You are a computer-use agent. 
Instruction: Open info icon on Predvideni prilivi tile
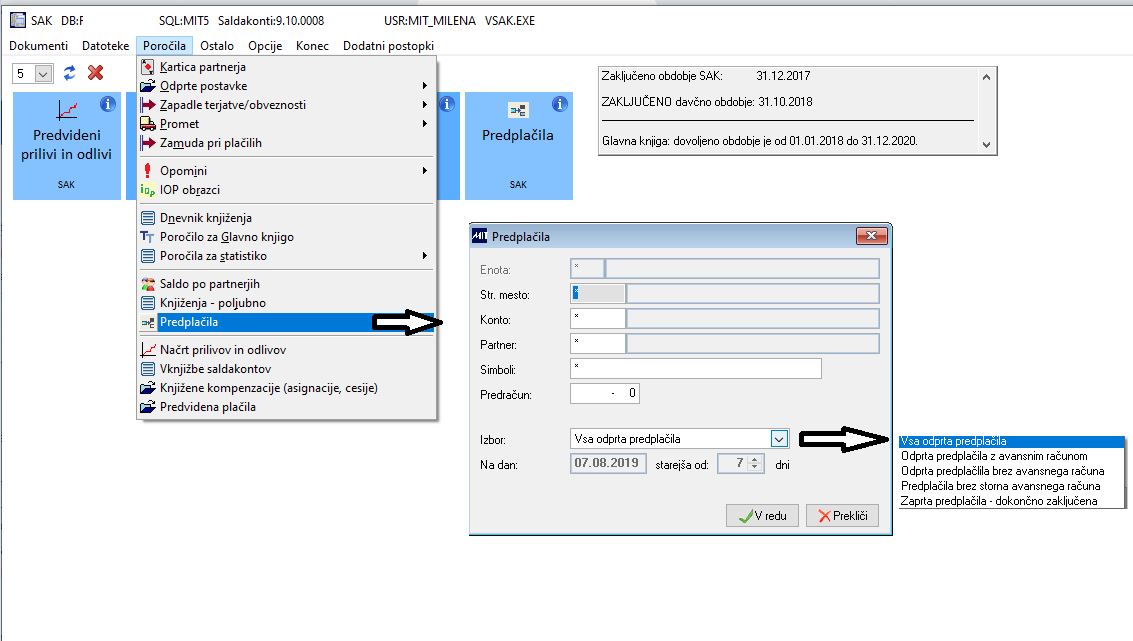(x=108, y=104)
